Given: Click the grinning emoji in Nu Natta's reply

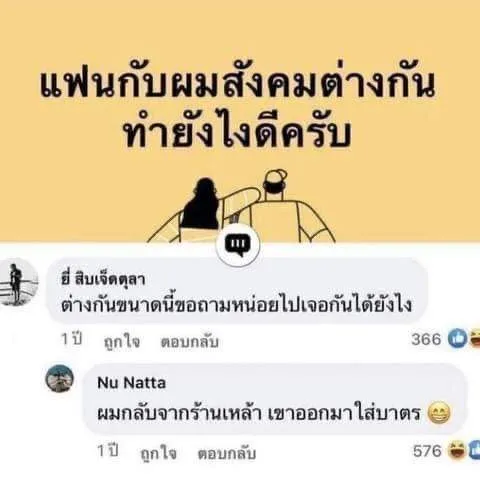Looking at the screenshot, I should coord(439,413).
